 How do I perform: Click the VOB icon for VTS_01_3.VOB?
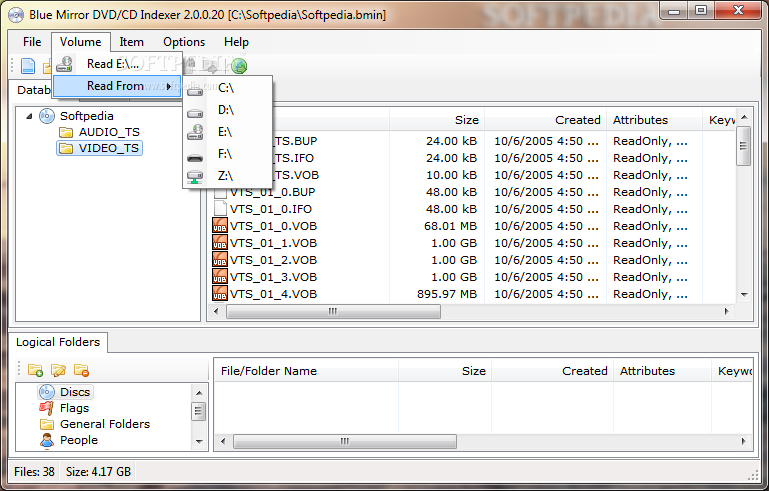coord(220,277)
